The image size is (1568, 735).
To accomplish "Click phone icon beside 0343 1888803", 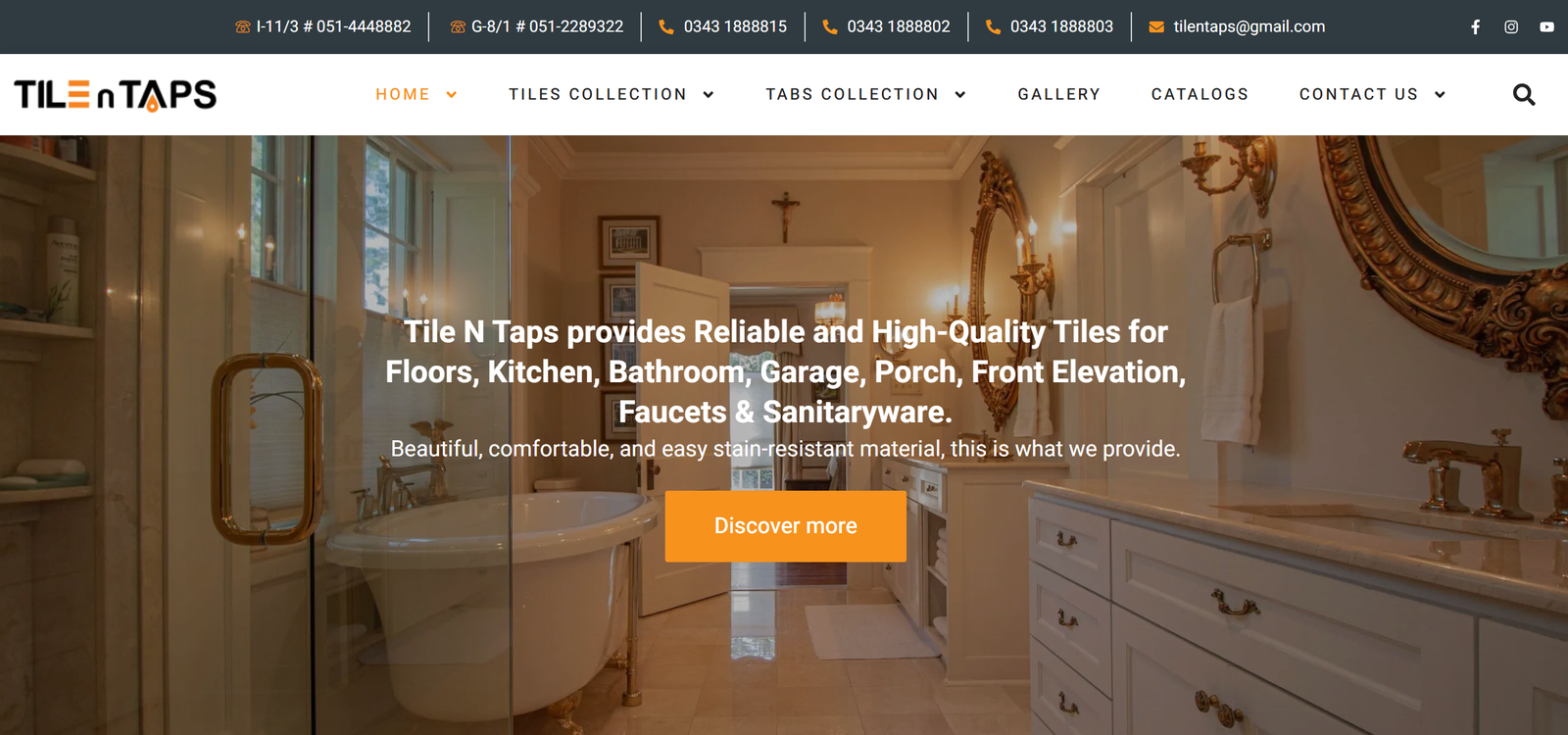I will click(993, 27).
